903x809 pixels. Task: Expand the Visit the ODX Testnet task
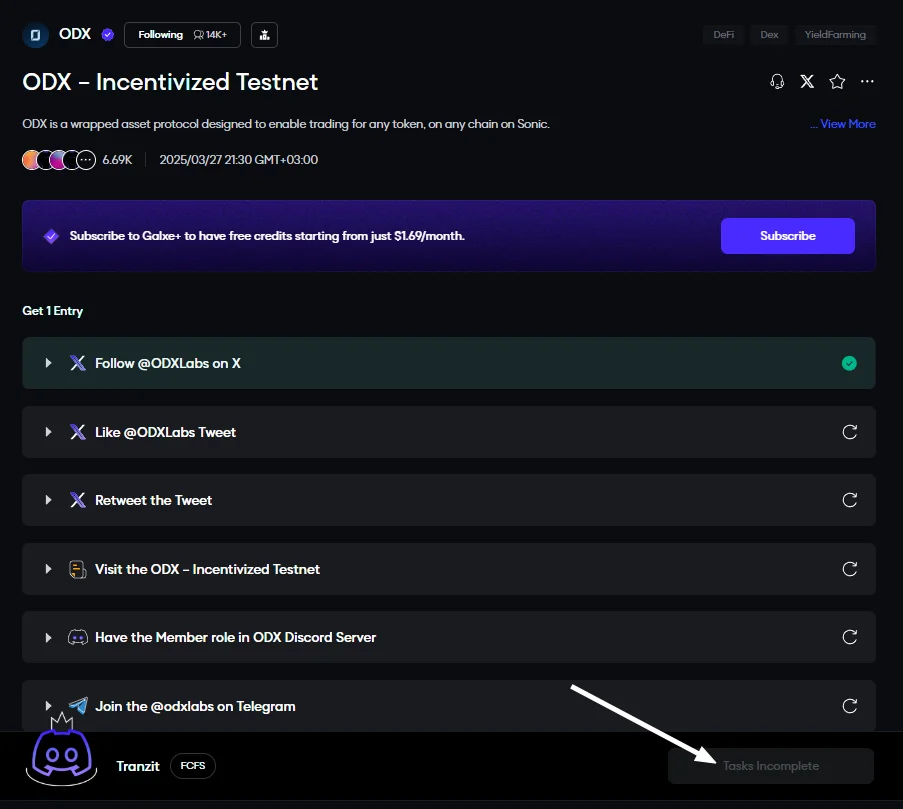48,569
